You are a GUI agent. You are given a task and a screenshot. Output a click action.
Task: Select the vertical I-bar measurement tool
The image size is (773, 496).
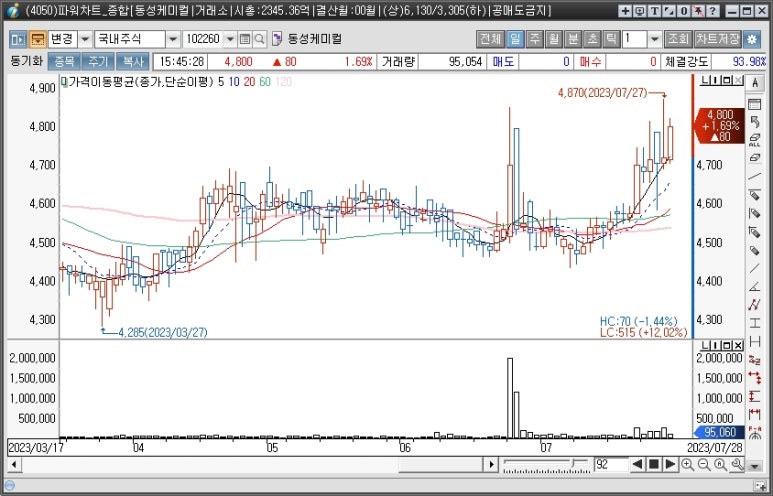[754, 323]
